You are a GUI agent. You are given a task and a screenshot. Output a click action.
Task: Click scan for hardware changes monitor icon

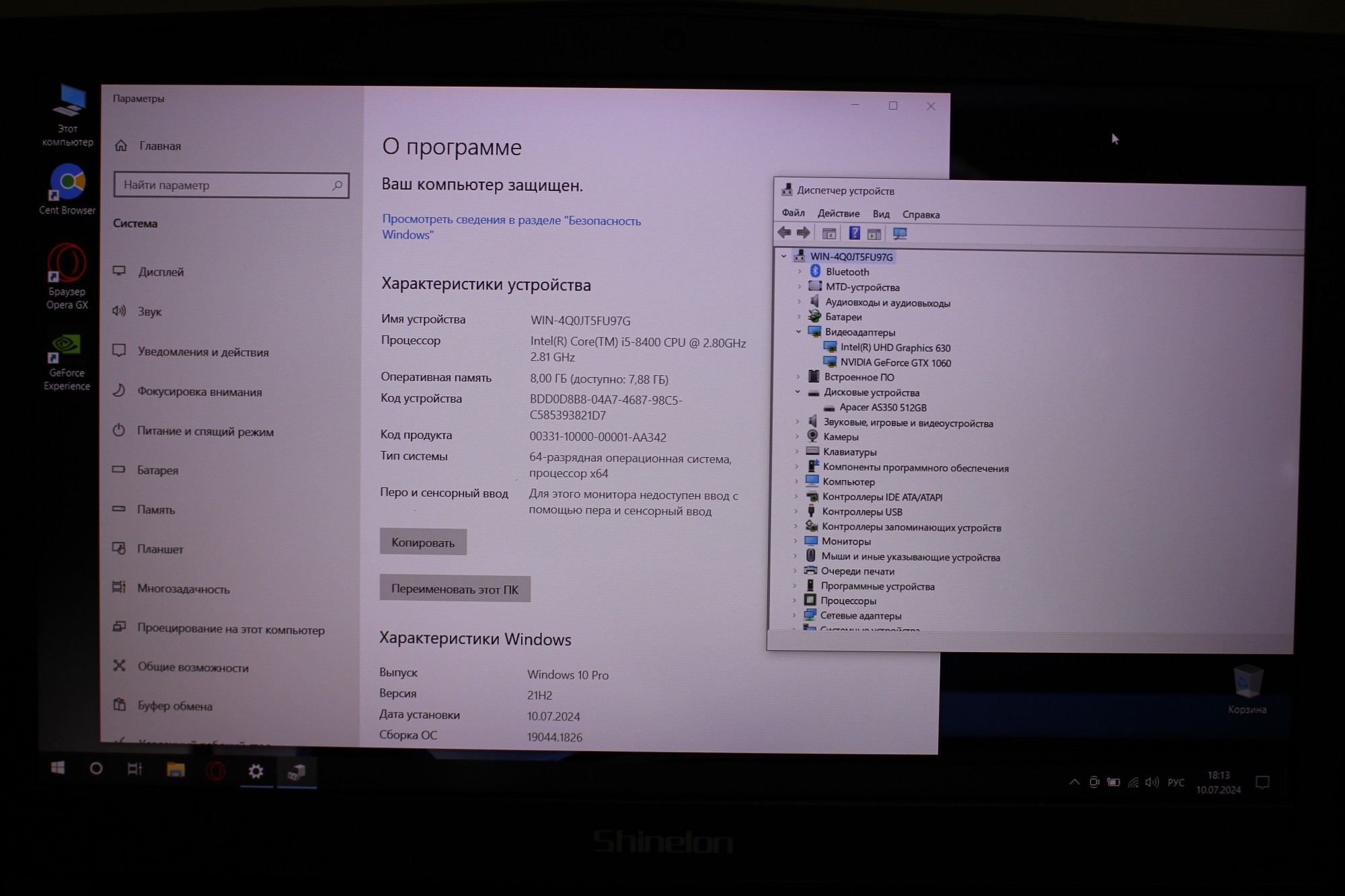900,234
